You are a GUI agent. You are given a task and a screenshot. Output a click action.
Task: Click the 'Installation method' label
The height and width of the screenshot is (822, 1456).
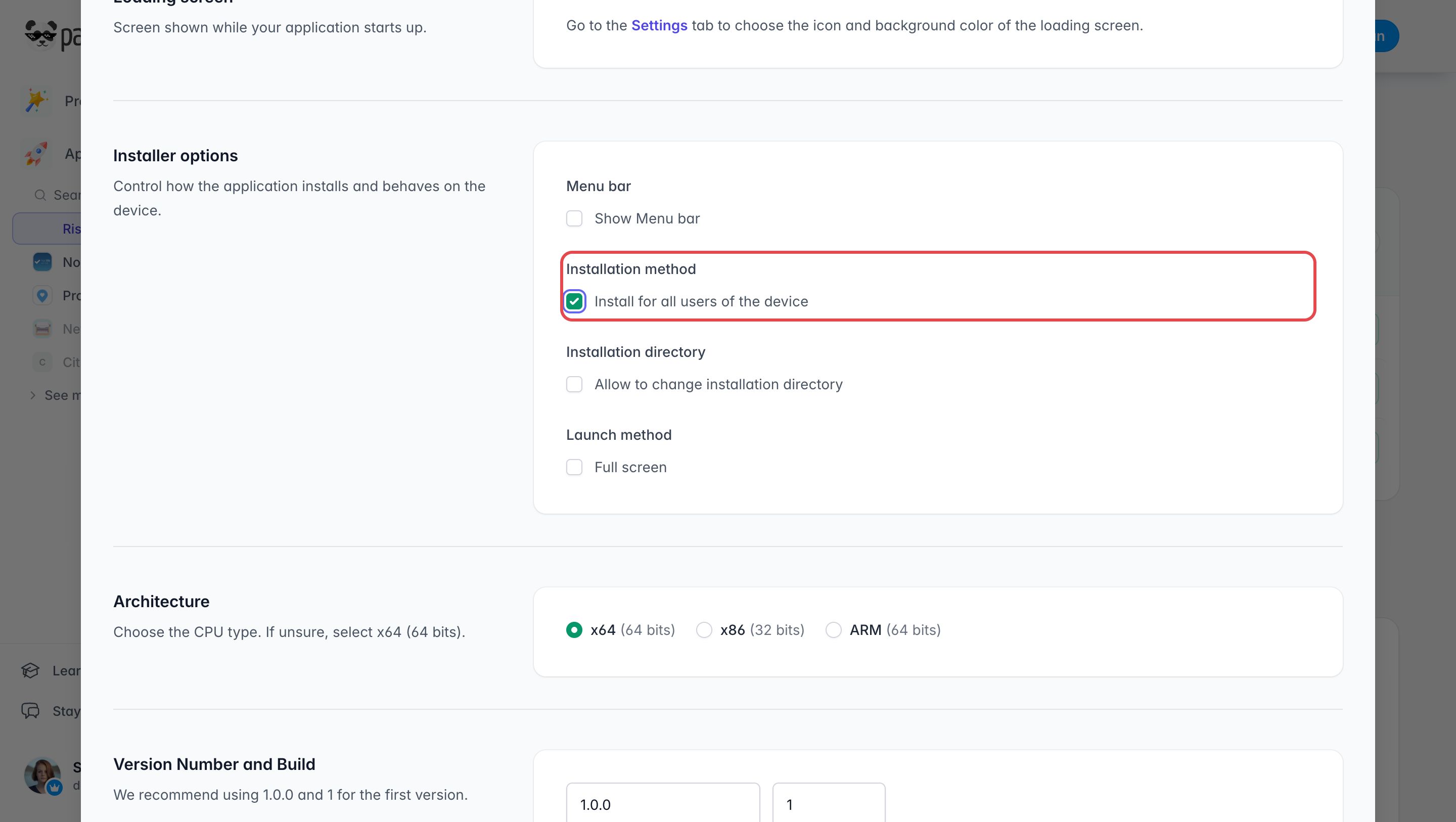point(631,269)
